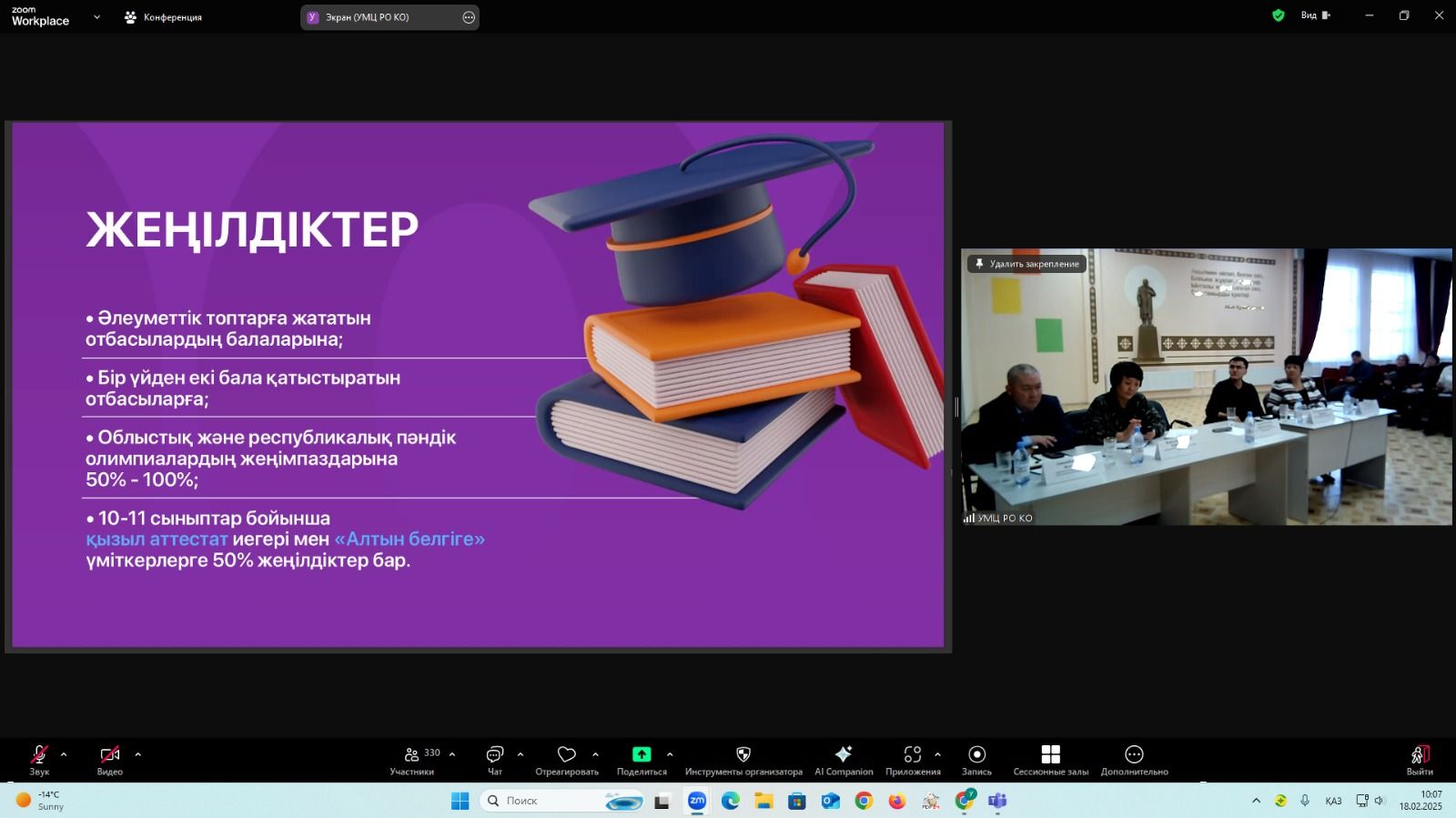
Task: Turn on the Видео camera
Action: tap(110, 760)
